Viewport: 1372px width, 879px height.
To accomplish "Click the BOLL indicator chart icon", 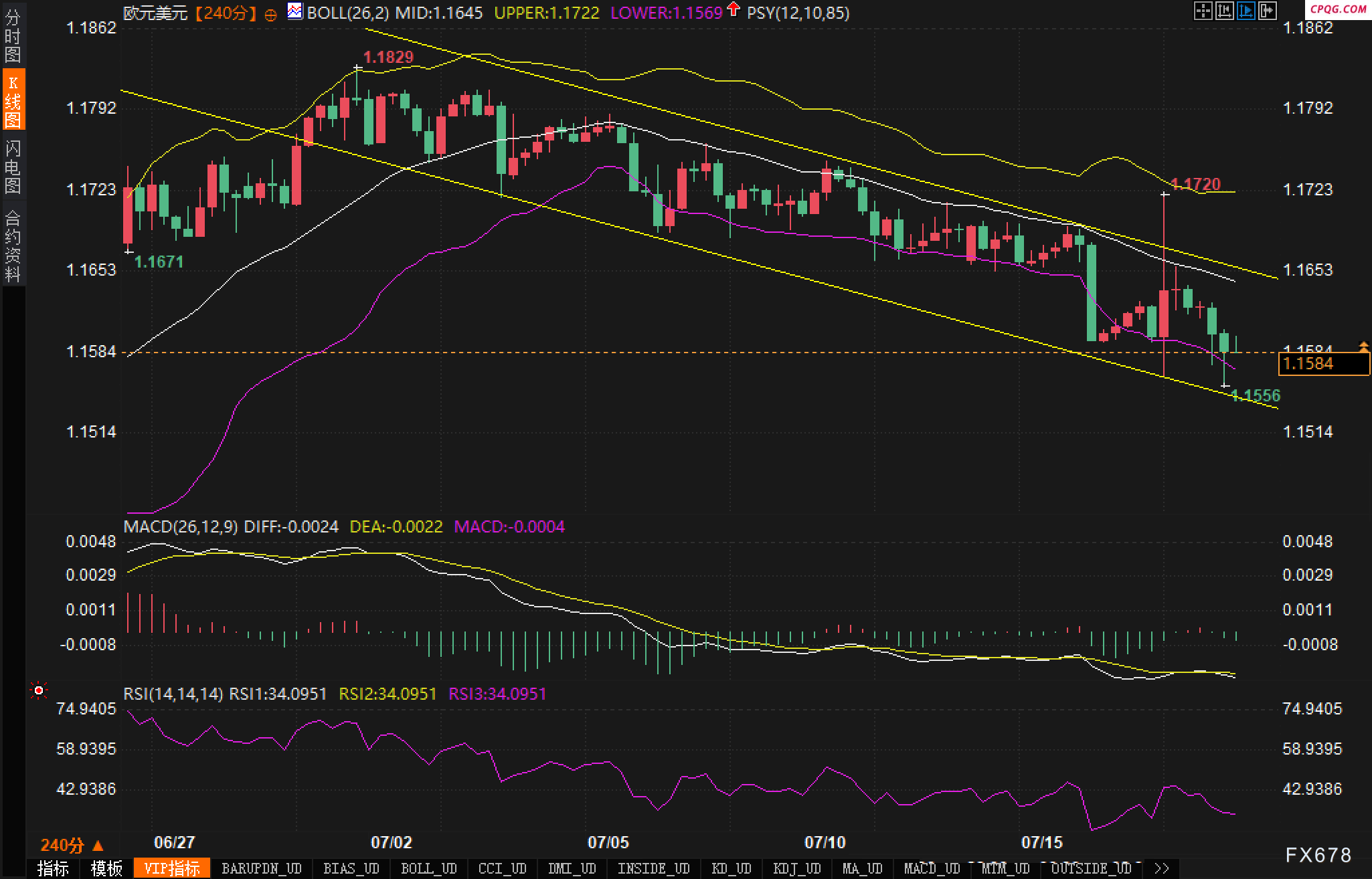I will coord(294,11).
